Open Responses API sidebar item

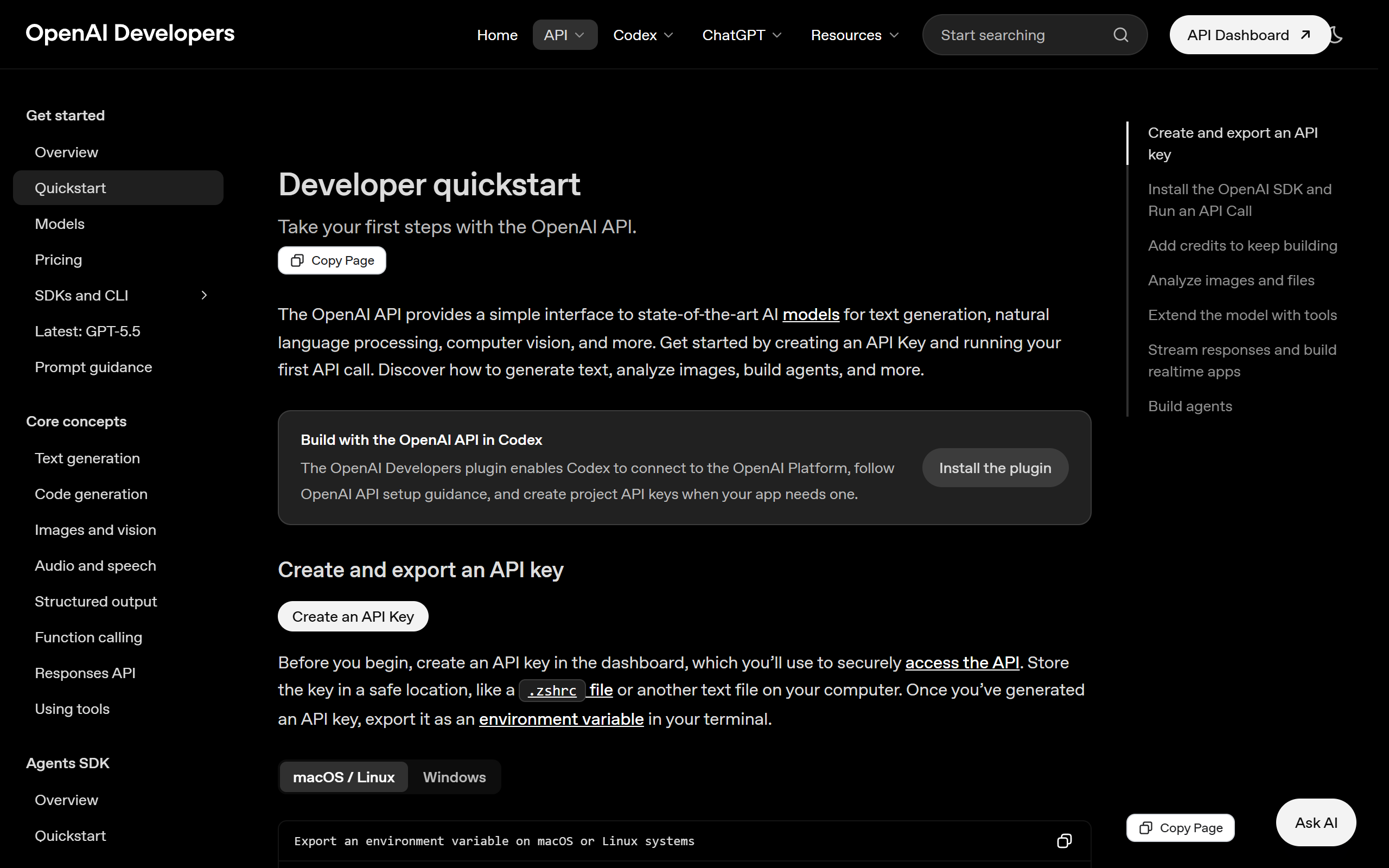(x=118, y=673)
